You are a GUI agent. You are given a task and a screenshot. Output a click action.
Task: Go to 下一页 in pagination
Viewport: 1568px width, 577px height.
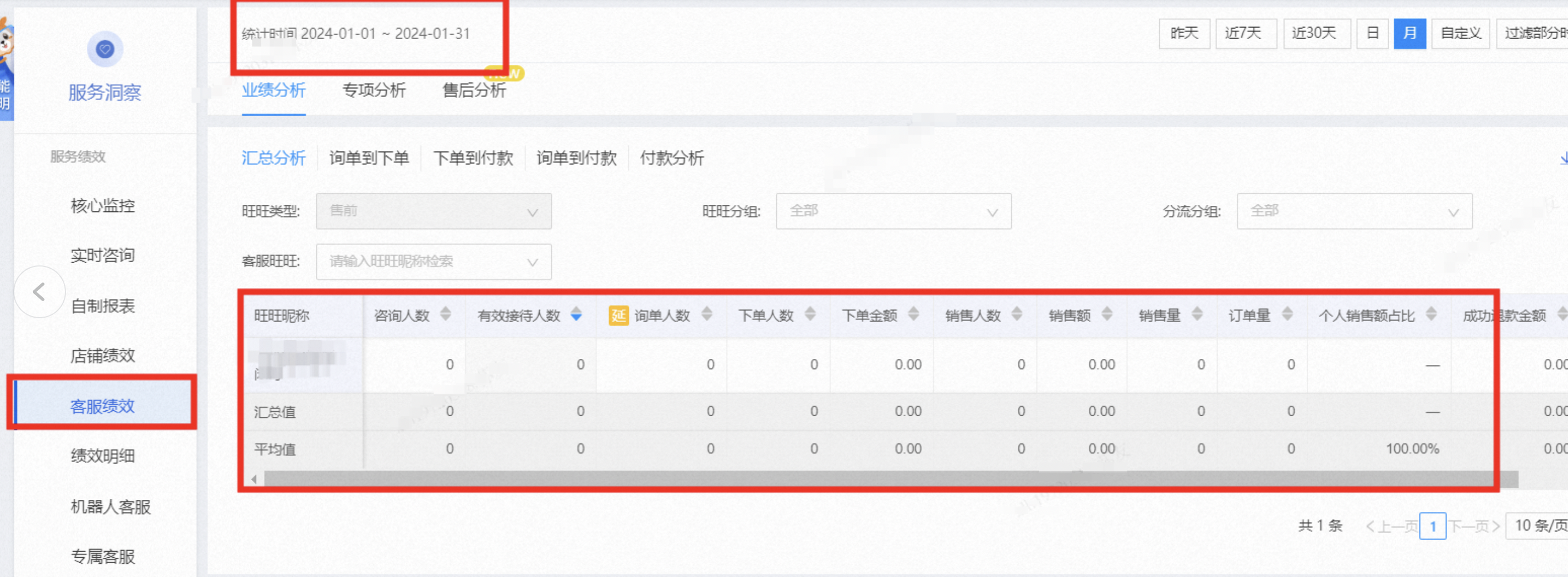[x=1474, y=526]
